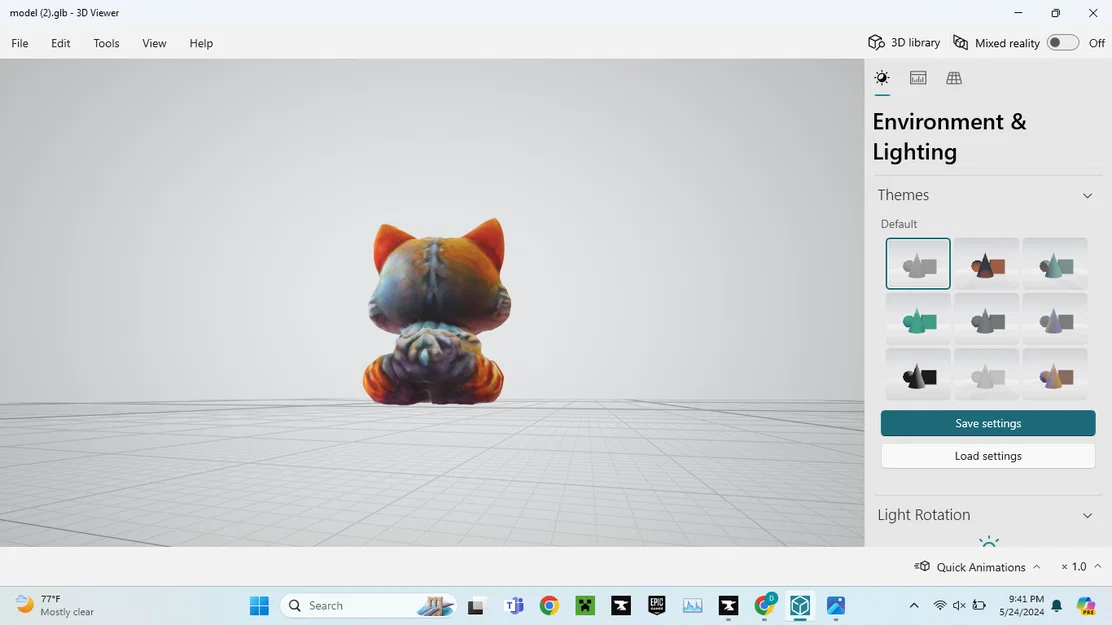Open the animation speed ×1.0 dropdown
The image size is (1112, 625).
click(x=1081, y=567)
